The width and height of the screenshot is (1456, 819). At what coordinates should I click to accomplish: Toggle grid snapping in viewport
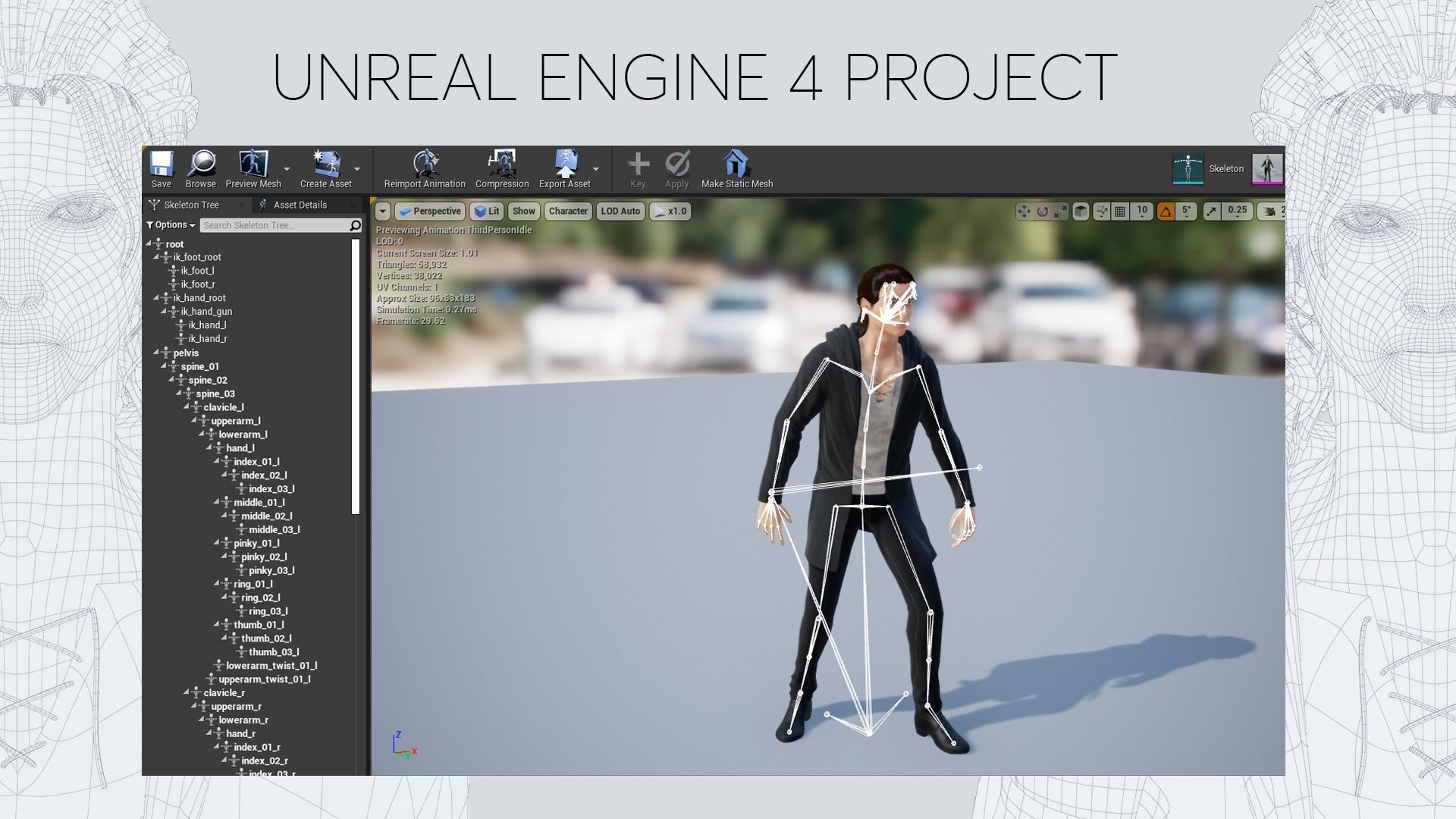tap(1119, 212)
